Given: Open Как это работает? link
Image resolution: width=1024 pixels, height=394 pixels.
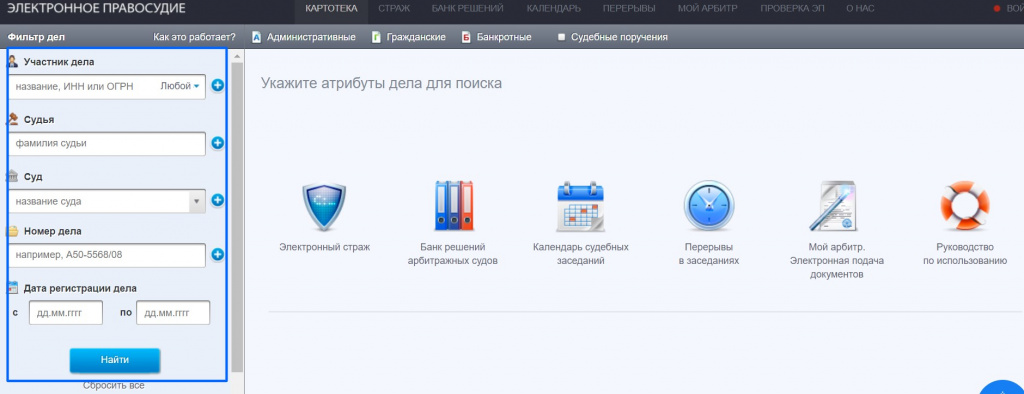Looking at the screenshot, I should [195, 37].
